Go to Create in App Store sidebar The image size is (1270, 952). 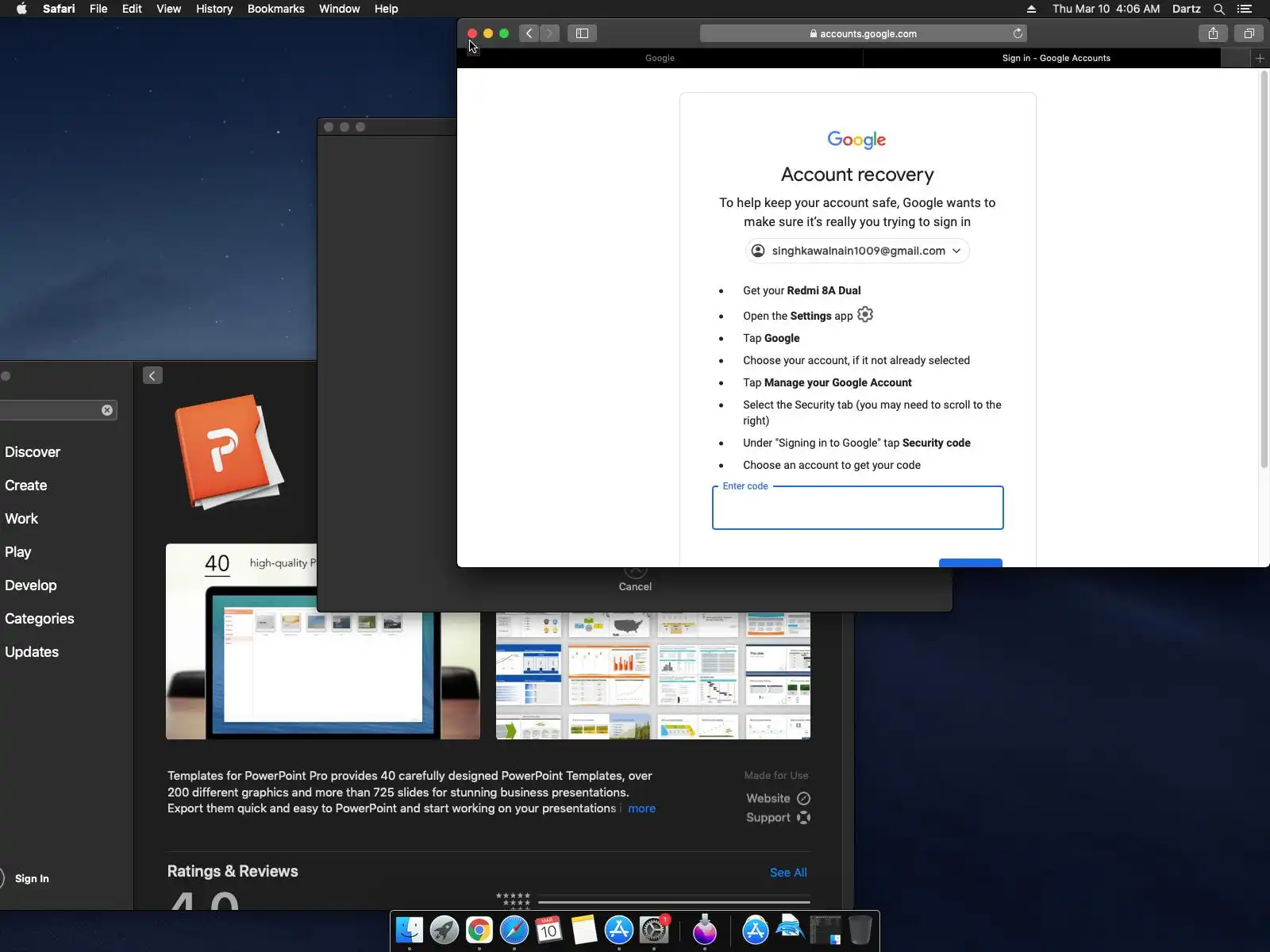click(26, 486)
